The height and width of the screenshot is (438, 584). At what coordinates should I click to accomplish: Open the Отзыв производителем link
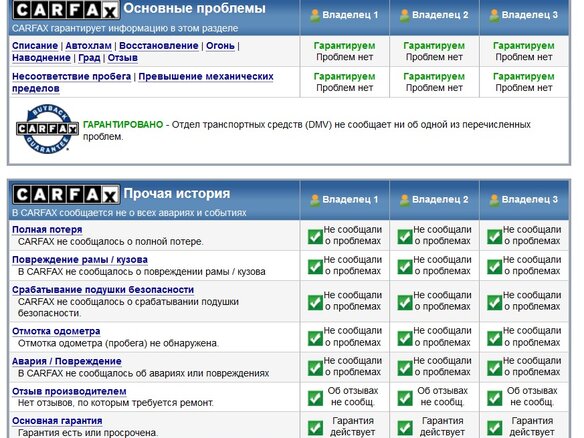click(69, 391)
